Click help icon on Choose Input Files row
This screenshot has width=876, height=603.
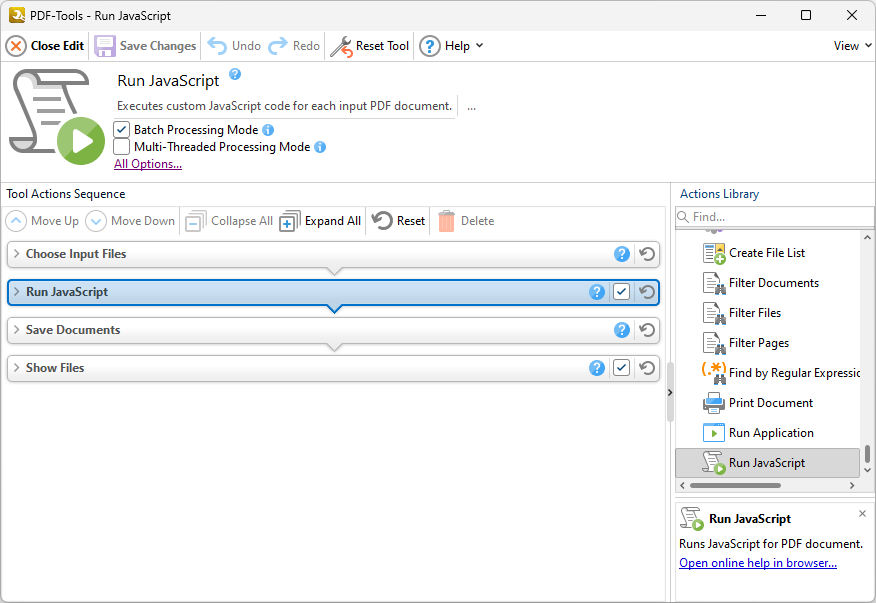coord(622,254)
